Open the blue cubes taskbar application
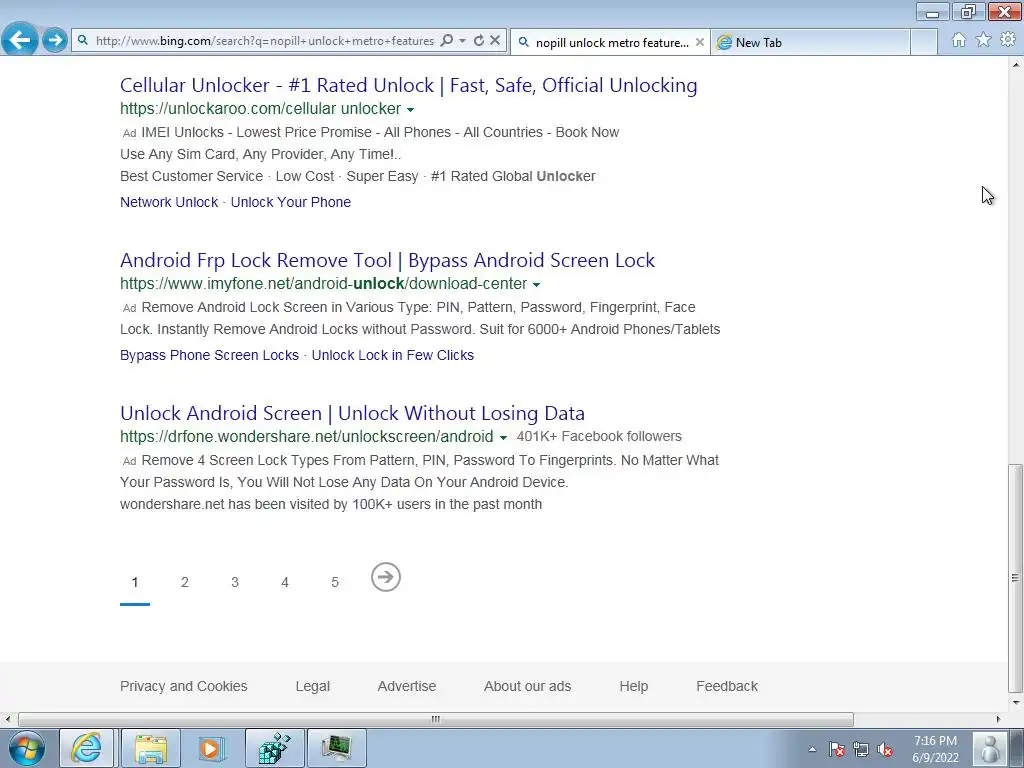Image resolution: width=1024 pixels, height=768 pixels. coord(274,748)
